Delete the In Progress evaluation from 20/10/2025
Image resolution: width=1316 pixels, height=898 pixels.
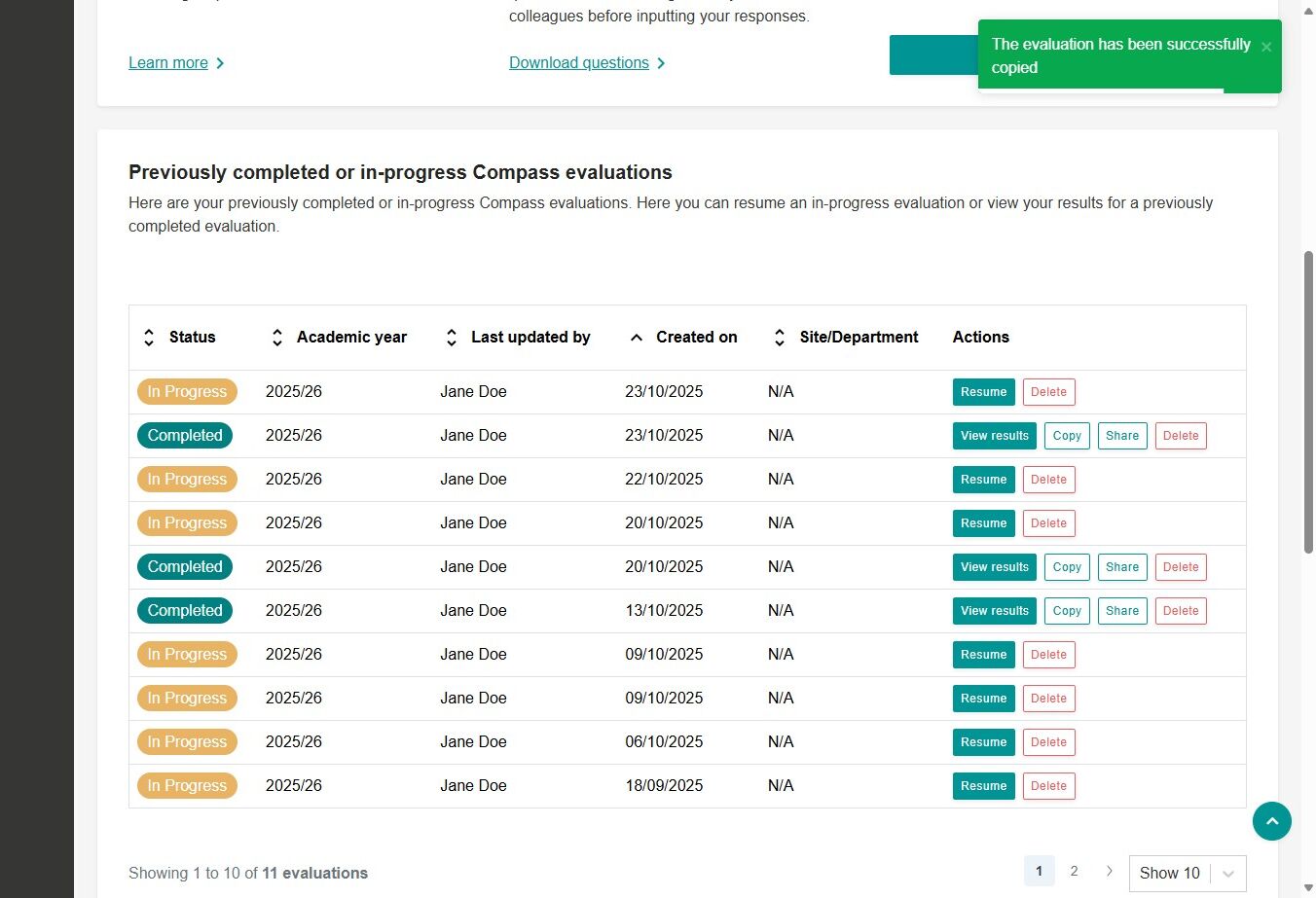click(x=1049, y=523)
